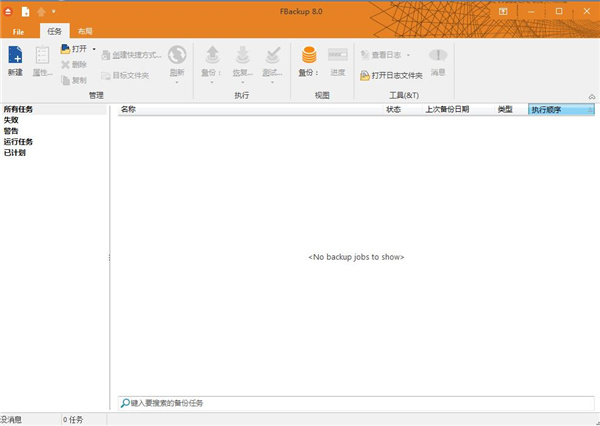Viewport: 600px width, 426px height.
Task: Open 目标文件夹 destination folder
Action: 125,75
